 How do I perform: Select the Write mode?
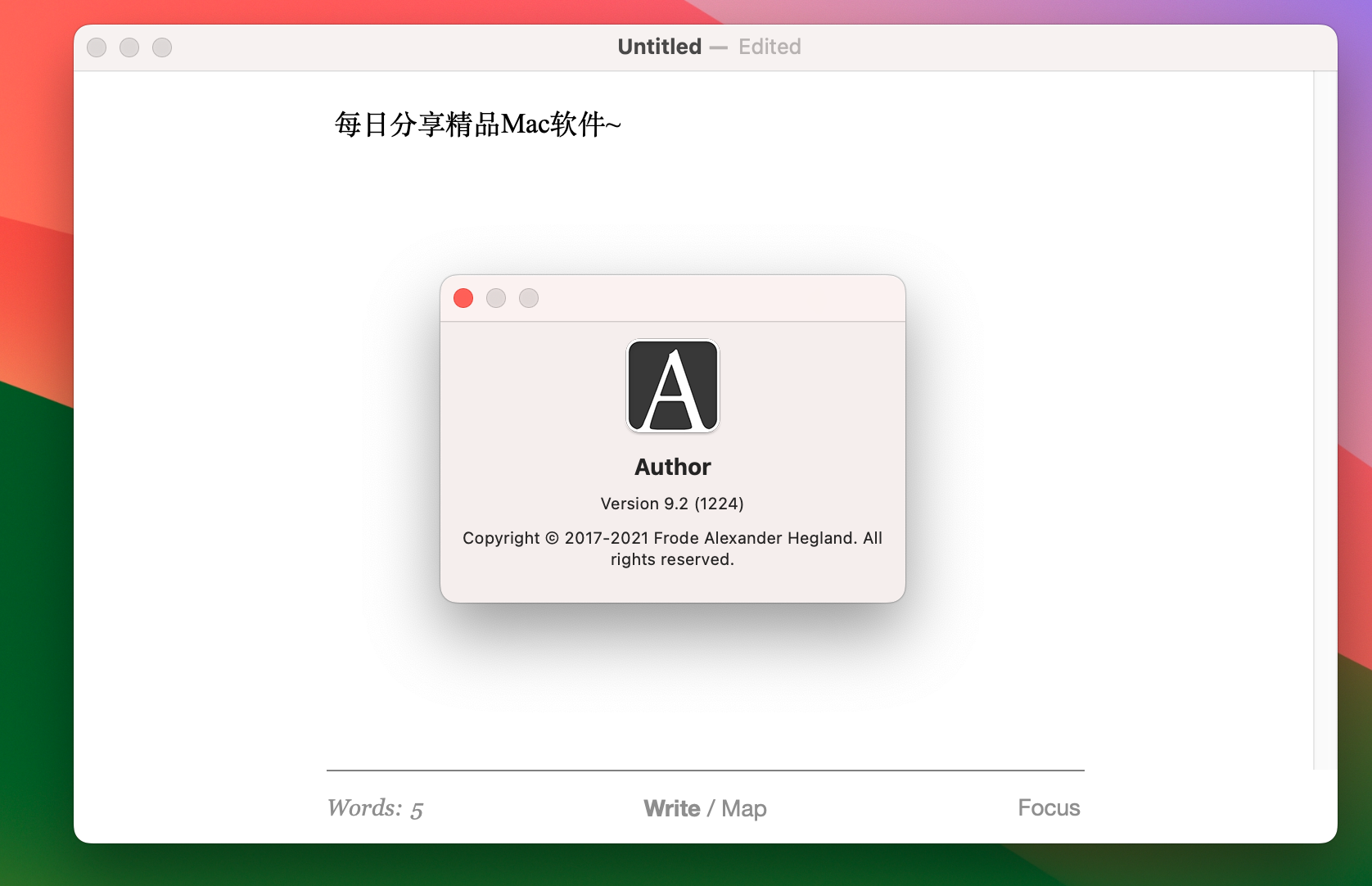[670, 808]
